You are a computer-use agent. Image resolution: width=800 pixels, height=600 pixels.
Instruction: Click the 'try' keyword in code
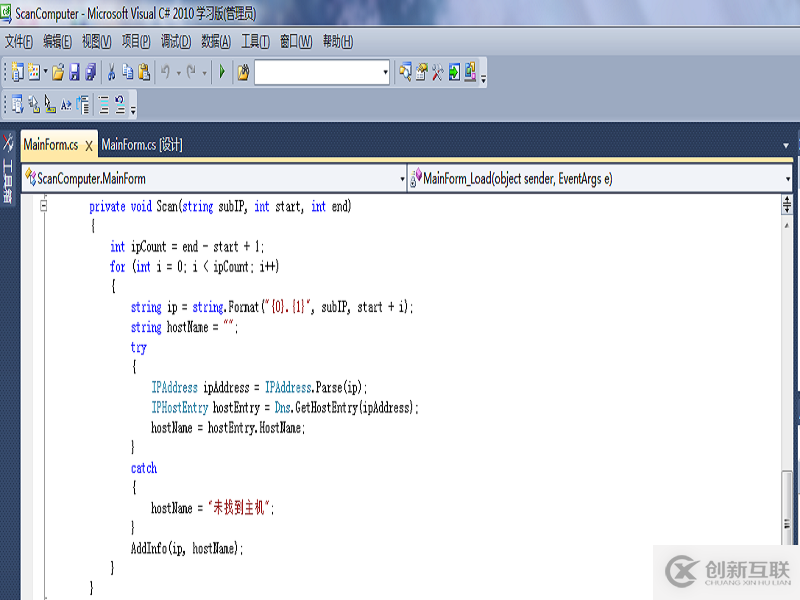138,348
